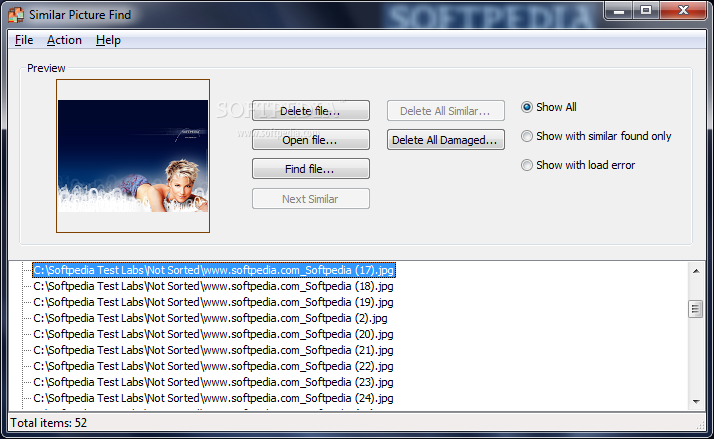Click the Next Similar button
Screen dimensions: 714x439
(311, 199)
